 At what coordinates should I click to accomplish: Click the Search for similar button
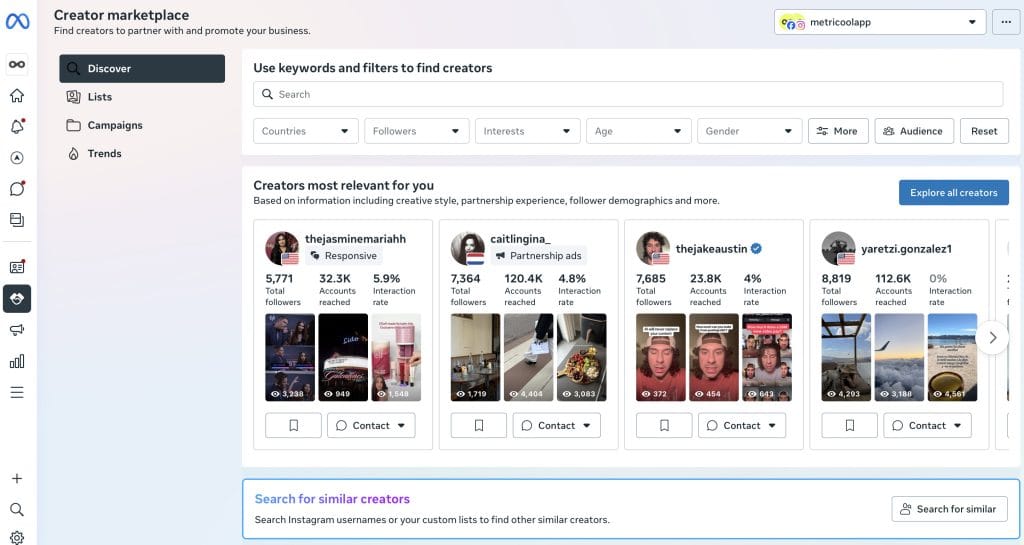[949, 509]
